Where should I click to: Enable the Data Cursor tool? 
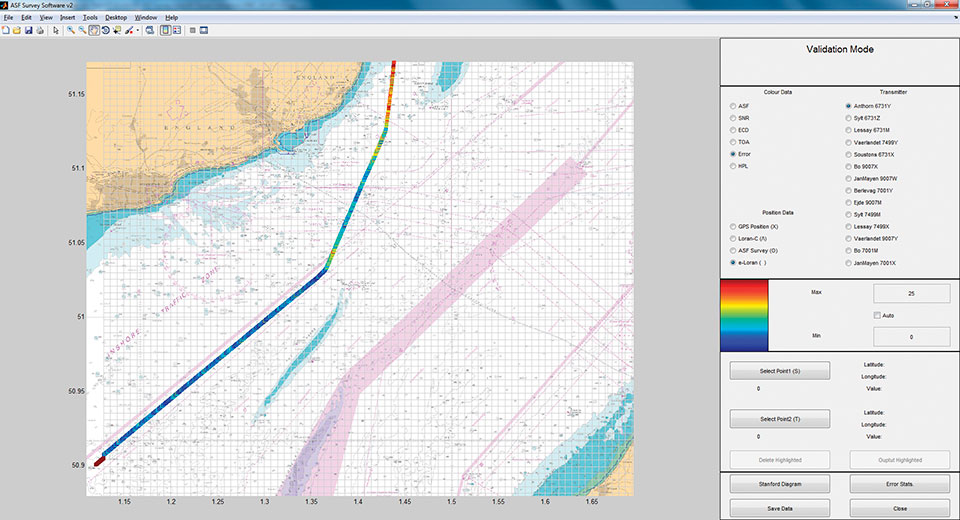pyautogui.click(x=117, y=30)
